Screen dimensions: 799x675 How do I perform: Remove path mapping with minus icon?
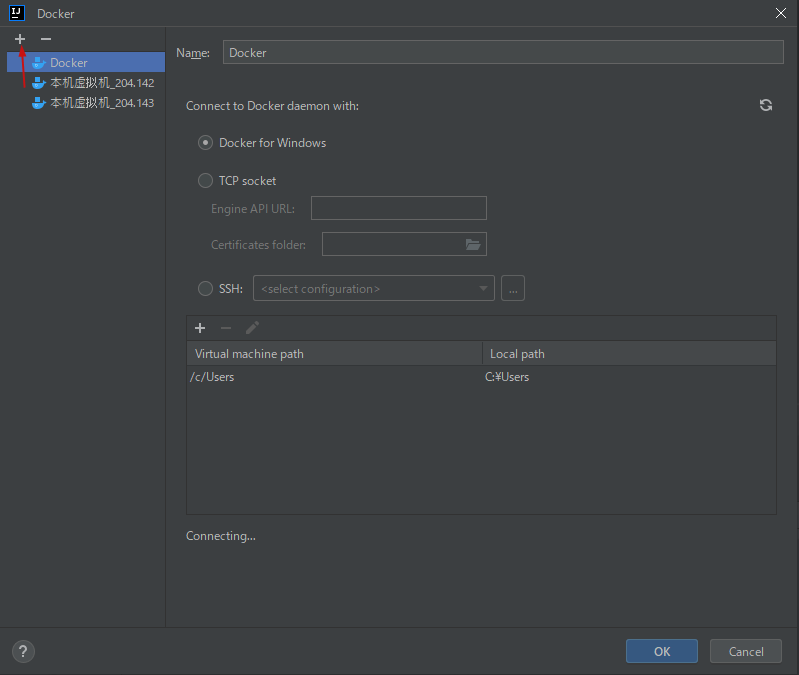(226, 329)
